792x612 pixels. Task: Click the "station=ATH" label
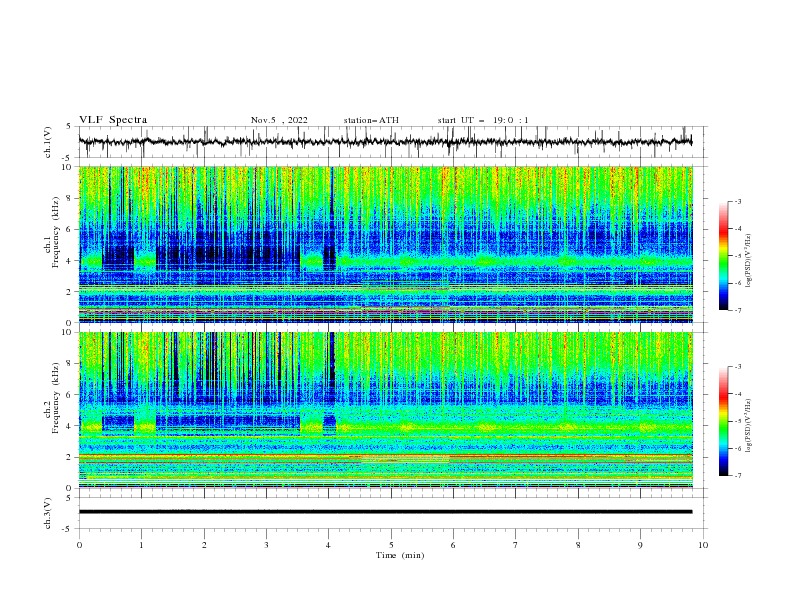(x=371, y=120)
